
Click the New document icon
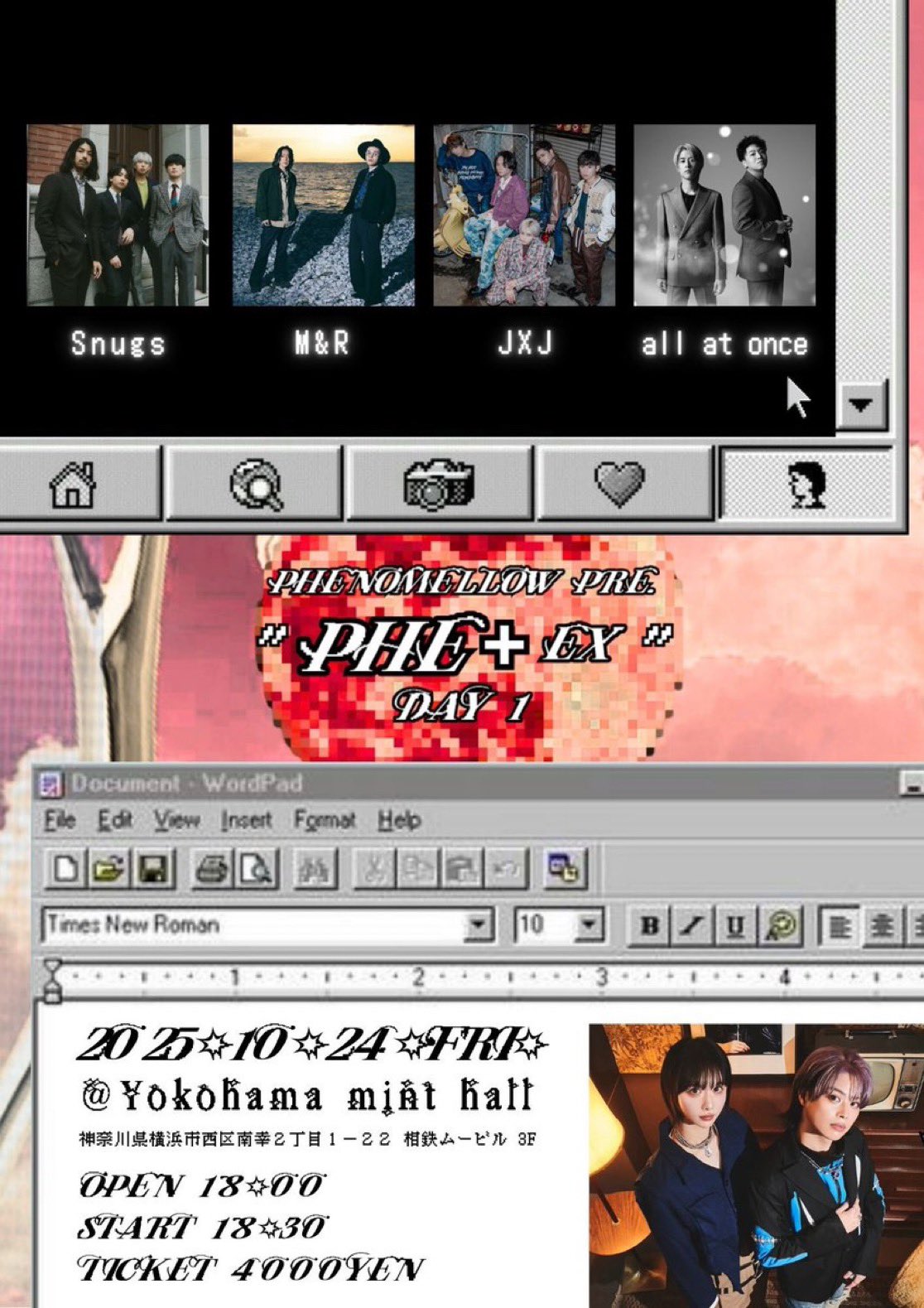click(x=66, y=869)
